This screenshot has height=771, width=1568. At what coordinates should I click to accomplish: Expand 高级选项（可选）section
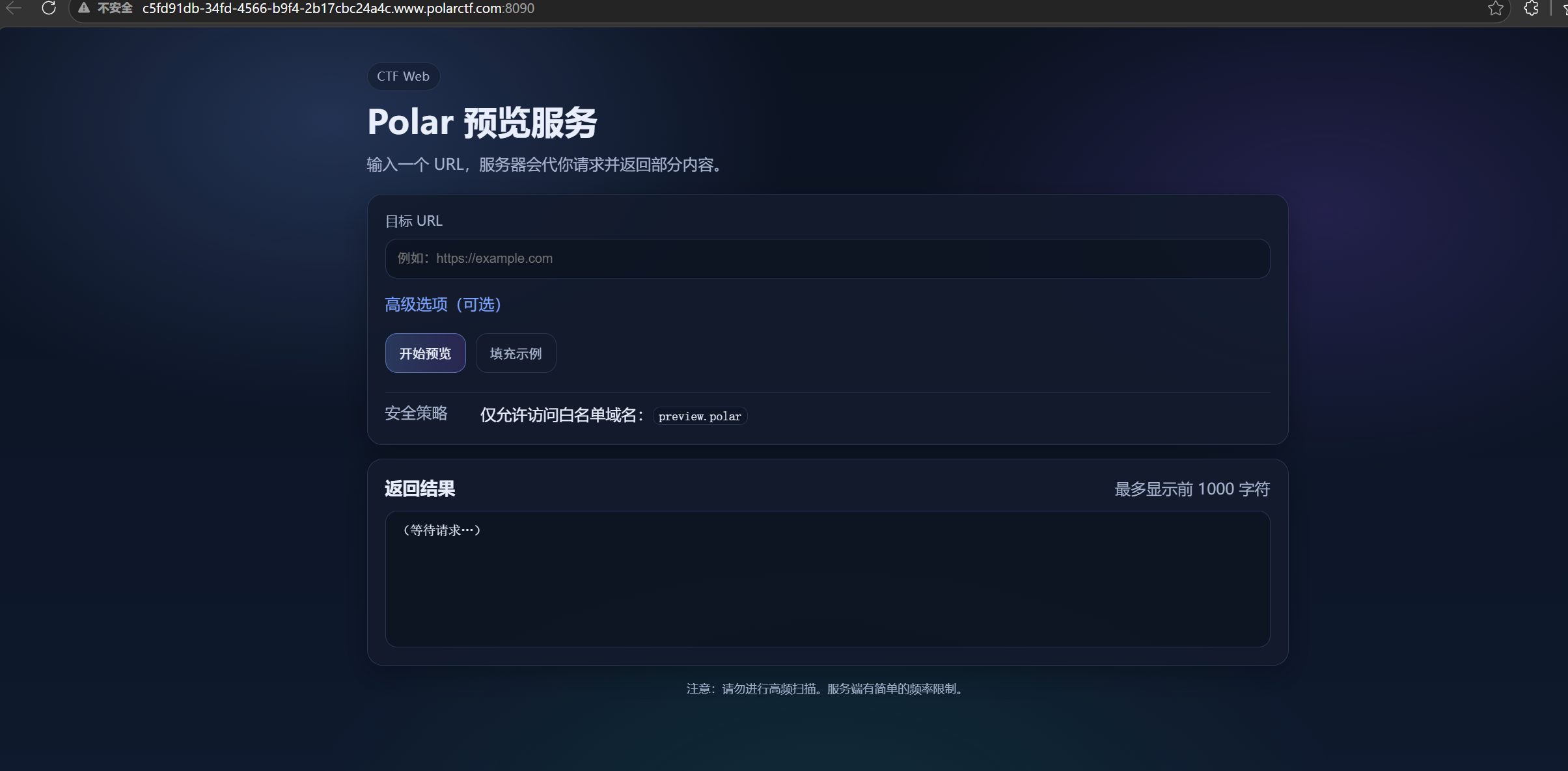[x=443, y=304]
